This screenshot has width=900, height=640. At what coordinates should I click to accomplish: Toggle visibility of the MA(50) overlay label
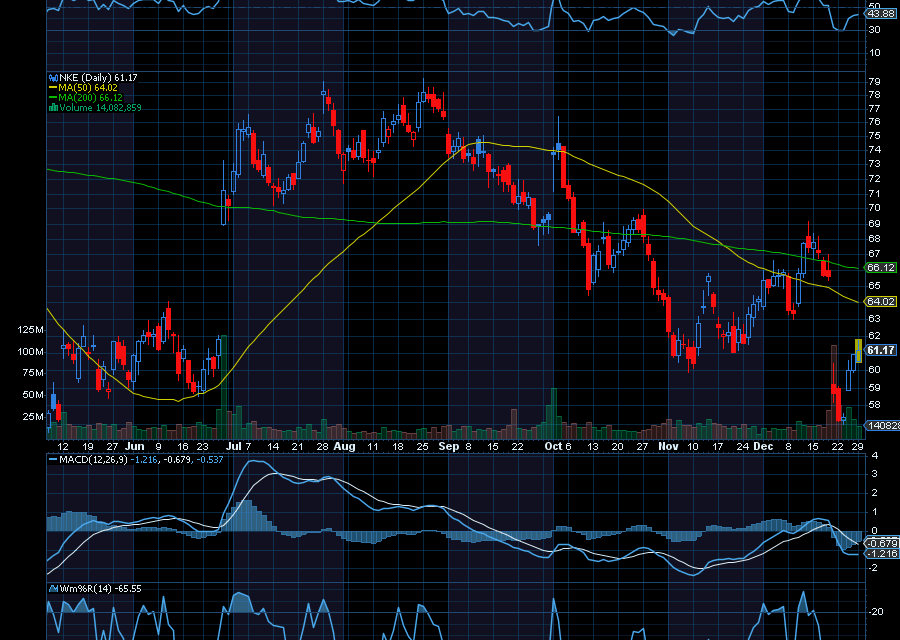click(75, 88)
